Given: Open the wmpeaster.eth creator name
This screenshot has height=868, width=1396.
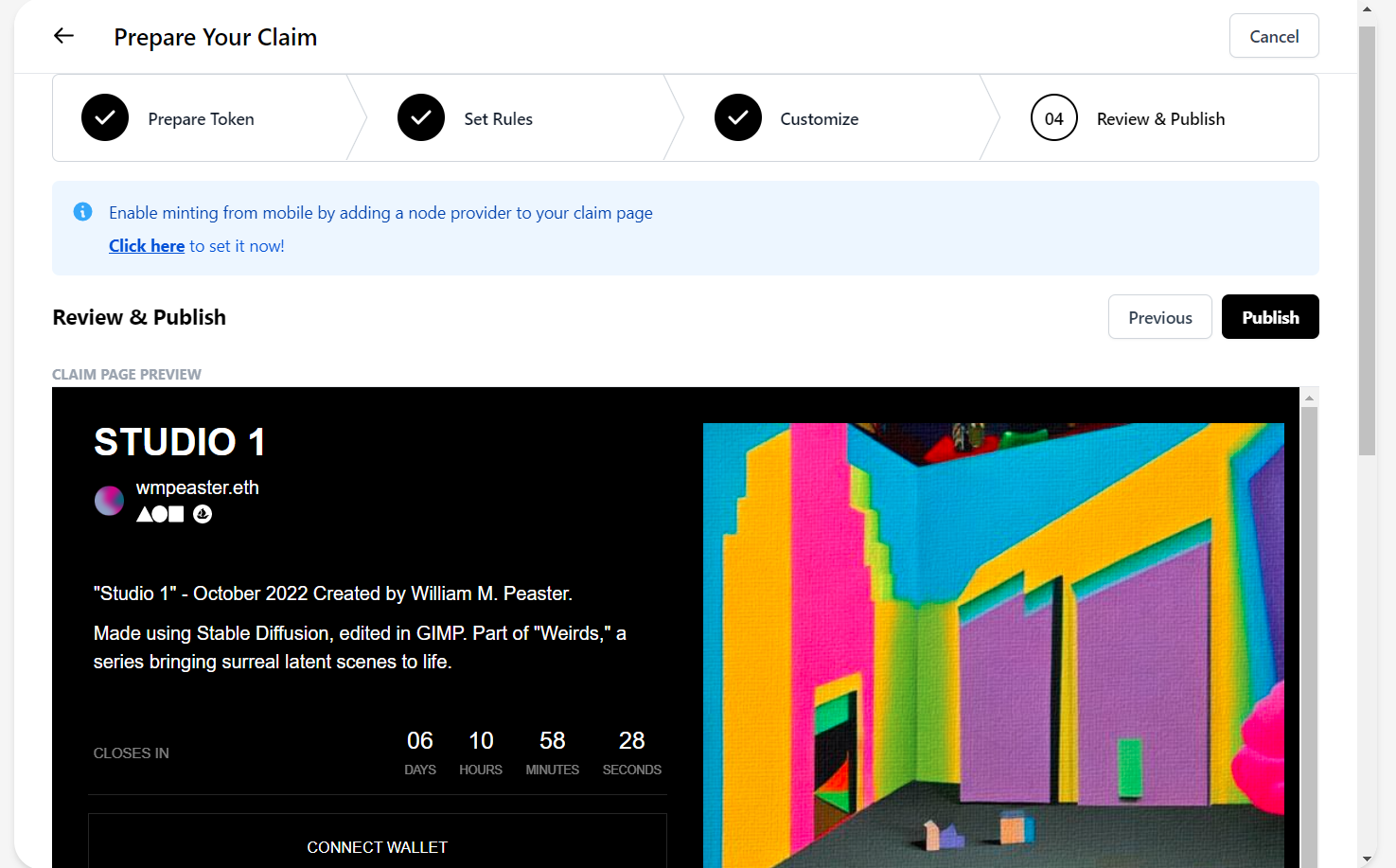Looking at the screenshot, I should (x=198, y=487).
